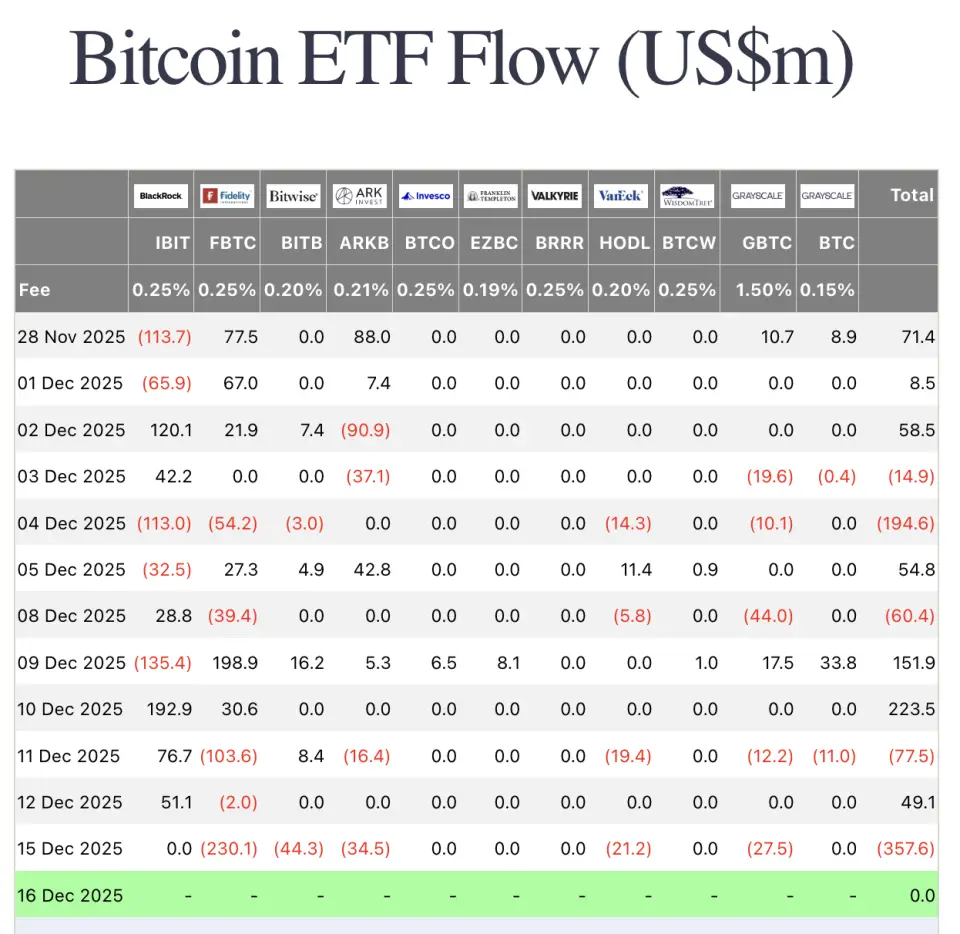
Task: Click the 15 Dec 2025 total (357.6)
Action: (905, 849)
